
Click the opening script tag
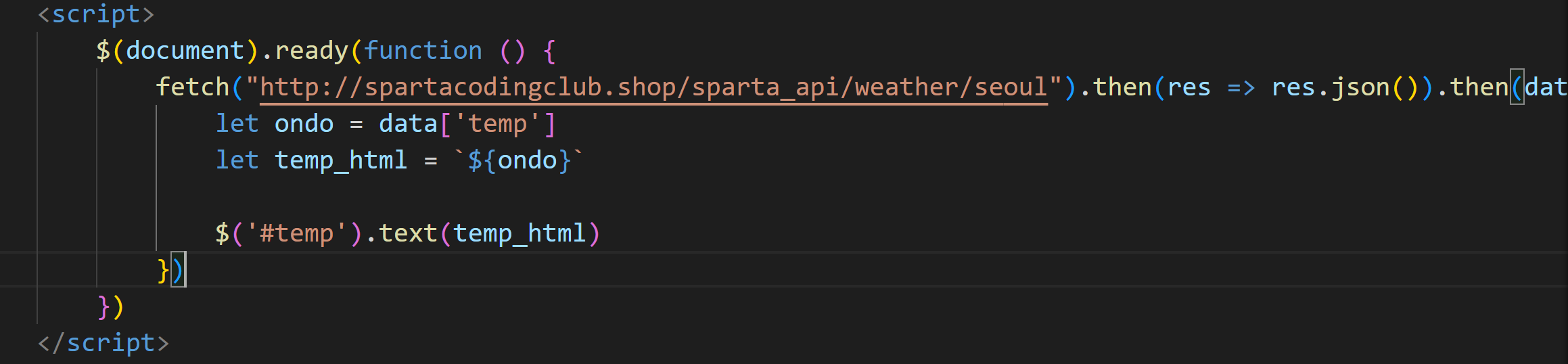[x=96, y=14]
